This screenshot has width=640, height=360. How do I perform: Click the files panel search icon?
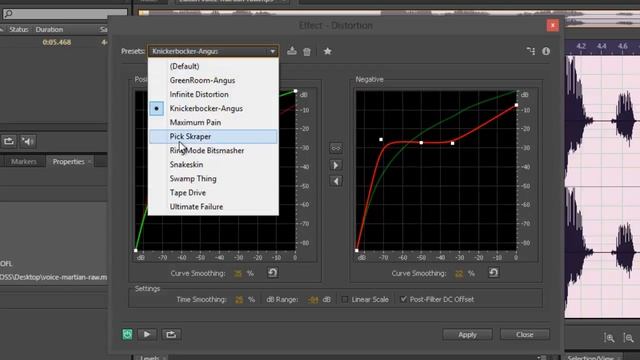tap(8, 13)
